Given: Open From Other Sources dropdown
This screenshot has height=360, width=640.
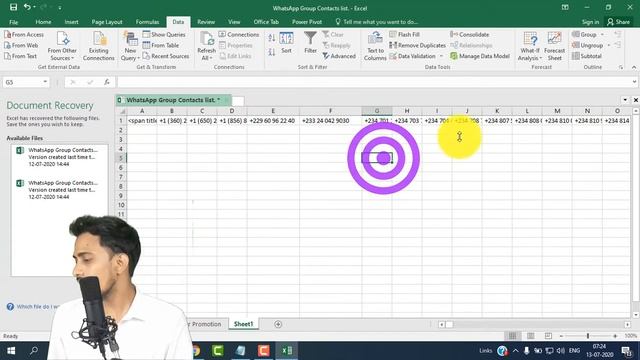Looking at the screenshot, I should click(62, 46).
